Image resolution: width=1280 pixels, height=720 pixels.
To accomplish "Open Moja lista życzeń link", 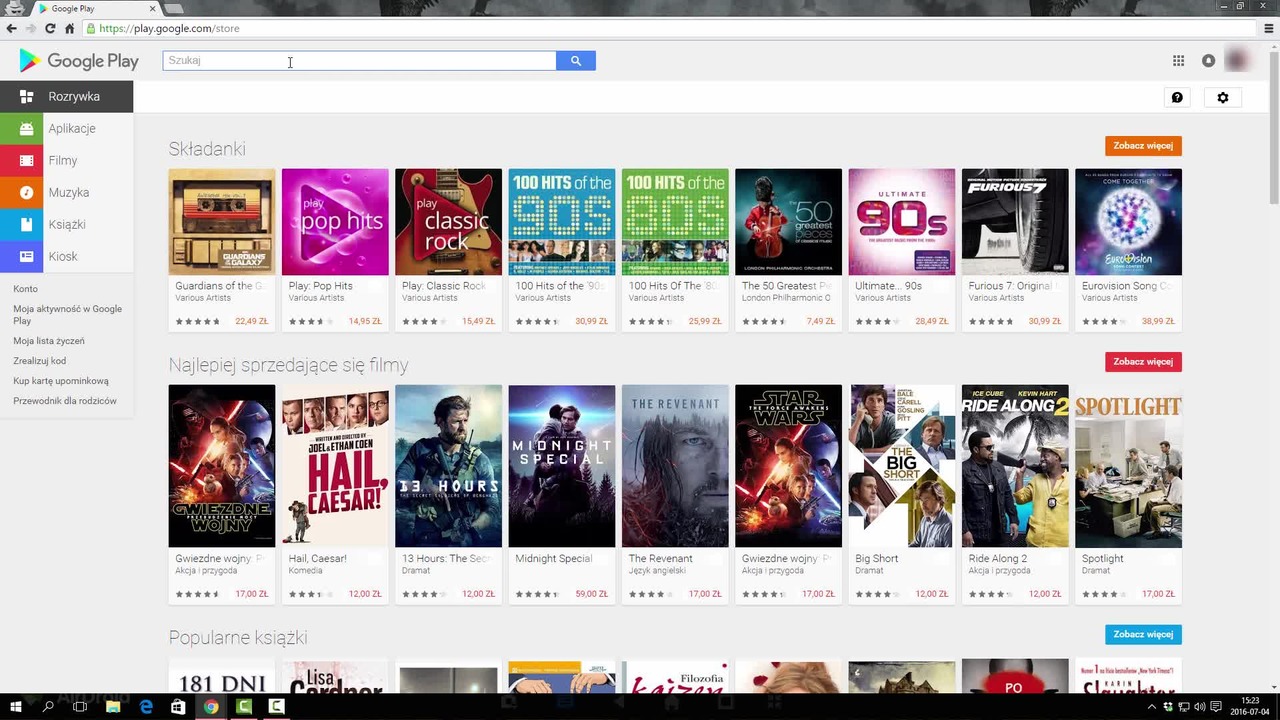I will coord(49,341).
